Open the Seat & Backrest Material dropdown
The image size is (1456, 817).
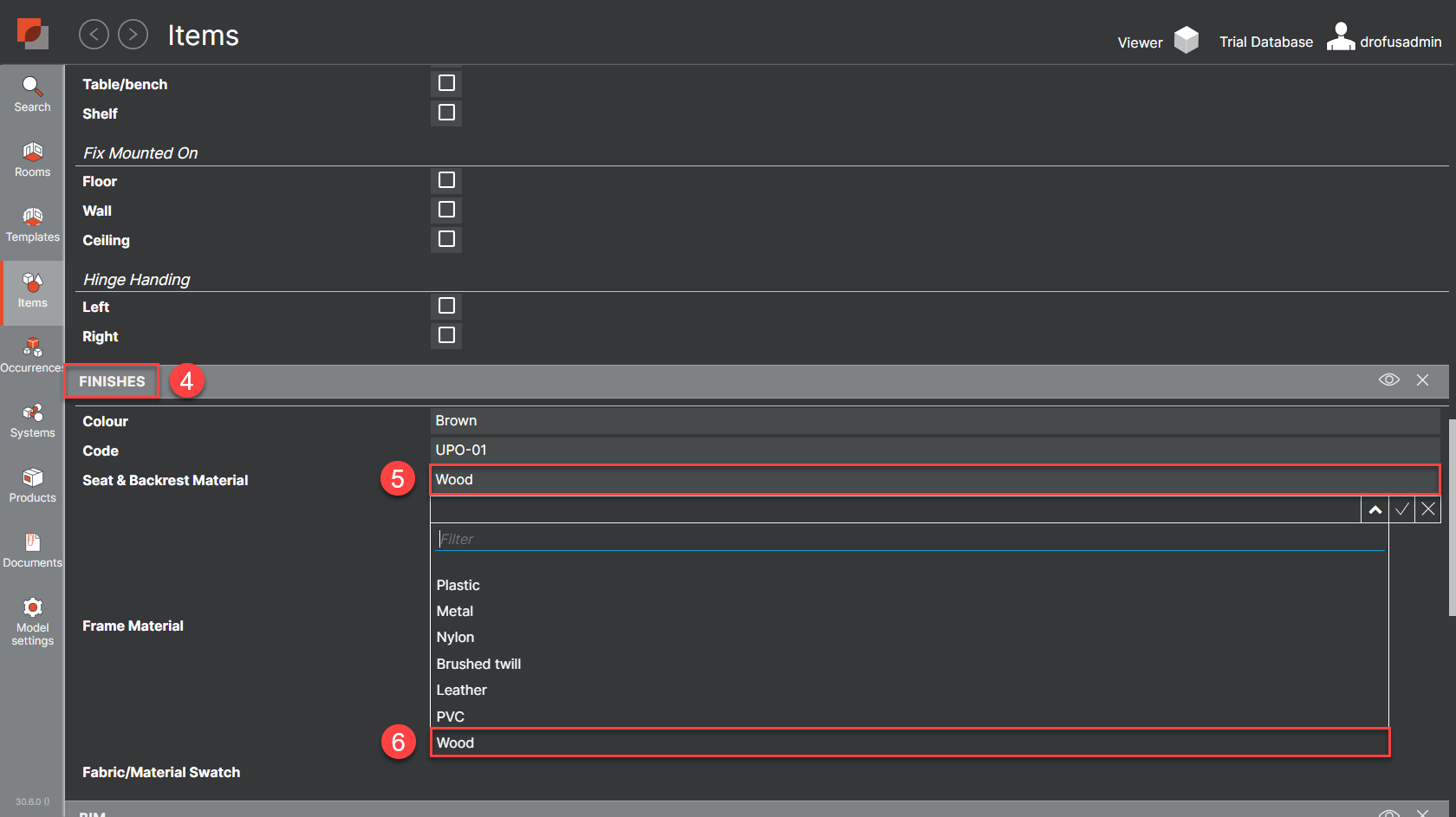934,480
